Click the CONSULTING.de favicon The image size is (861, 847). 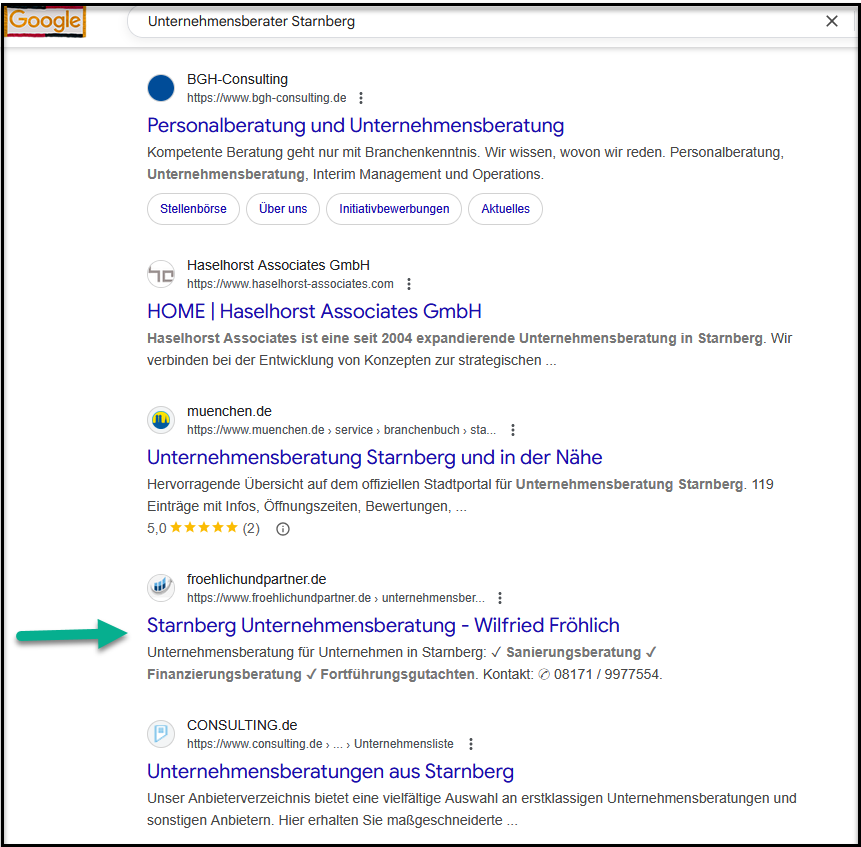click(161, 734)
